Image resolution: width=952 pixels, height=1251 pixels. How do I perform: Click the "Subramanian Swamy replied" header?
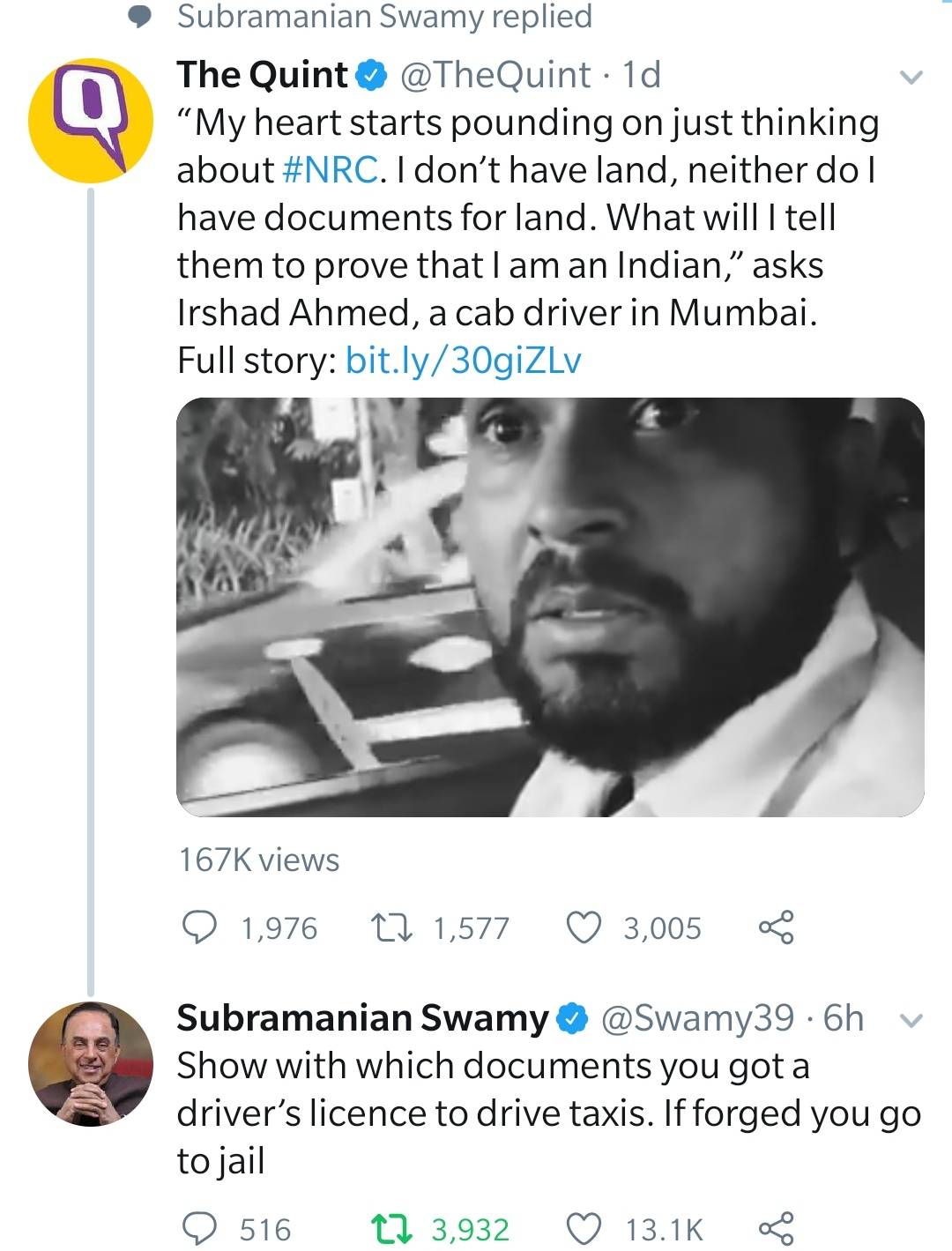click(x=384, y=17)
